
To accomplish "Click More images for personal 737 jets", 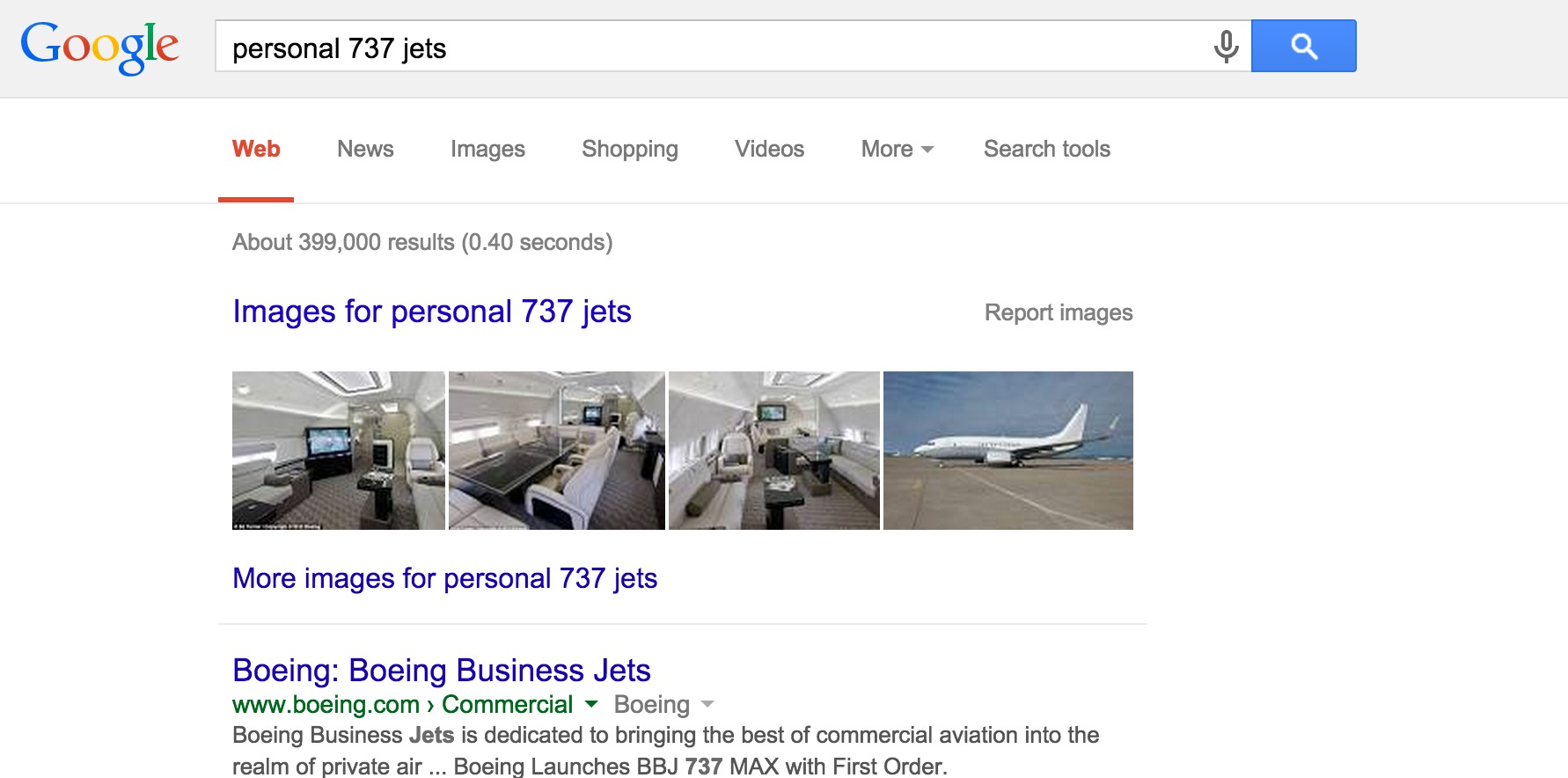I will (445, 578).
